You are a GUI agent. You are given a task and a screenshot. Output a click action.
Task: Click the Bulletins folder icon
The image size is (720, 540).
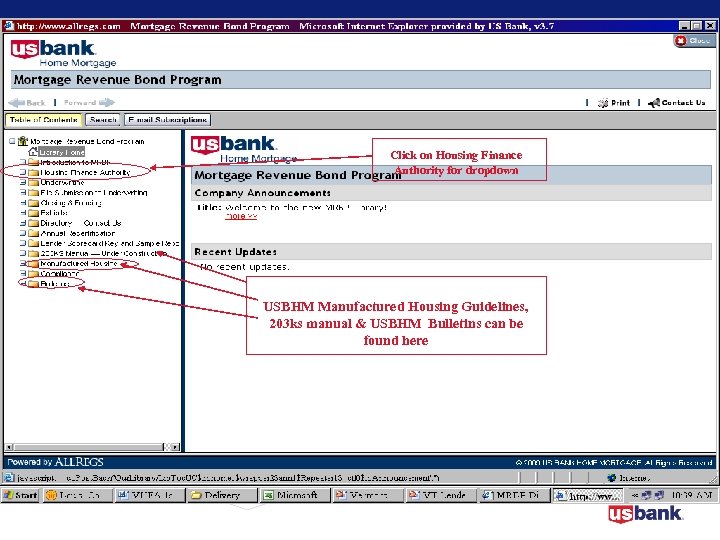tap(33, 284)
